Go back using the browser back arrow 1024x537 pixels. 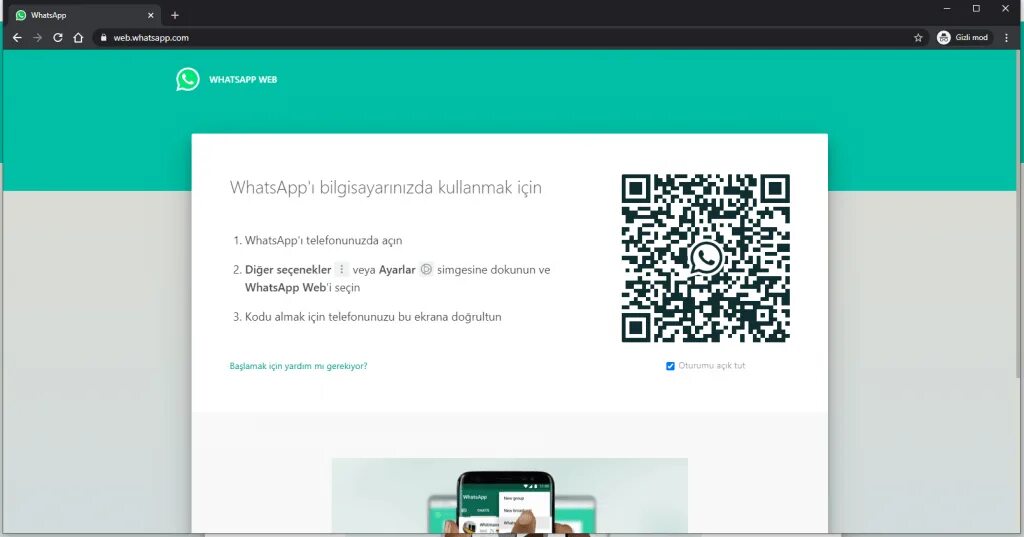coord(17,38)
